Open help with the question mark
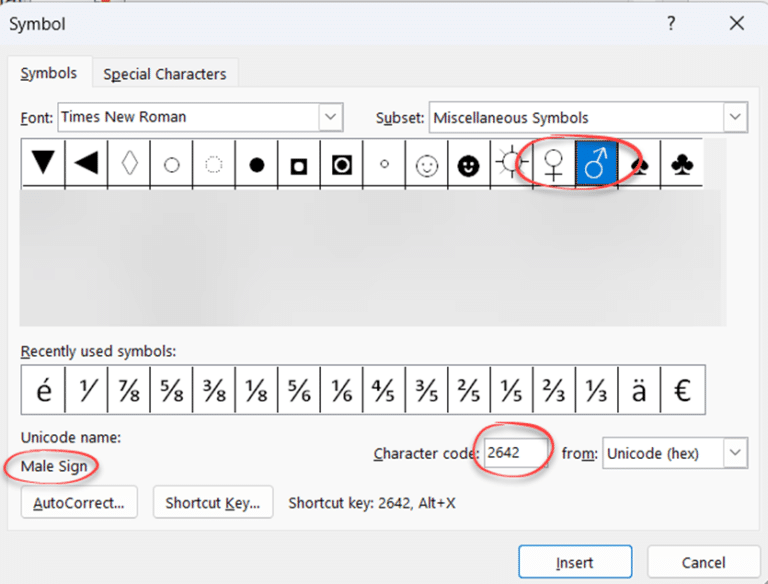768x584 pixels. pos(671,23)
